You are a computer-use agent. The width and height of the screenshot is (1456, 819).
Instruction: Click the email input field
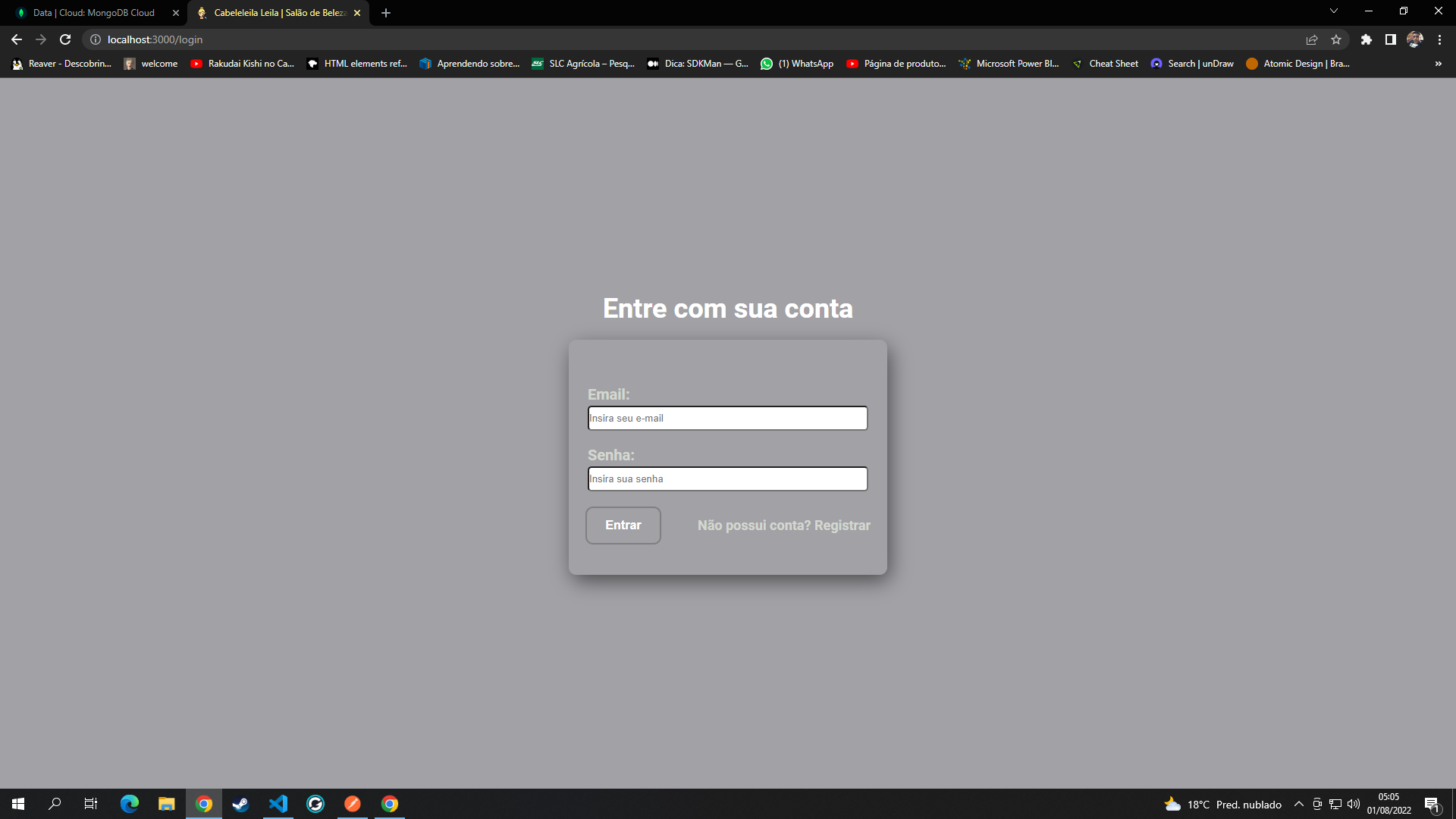727,418
